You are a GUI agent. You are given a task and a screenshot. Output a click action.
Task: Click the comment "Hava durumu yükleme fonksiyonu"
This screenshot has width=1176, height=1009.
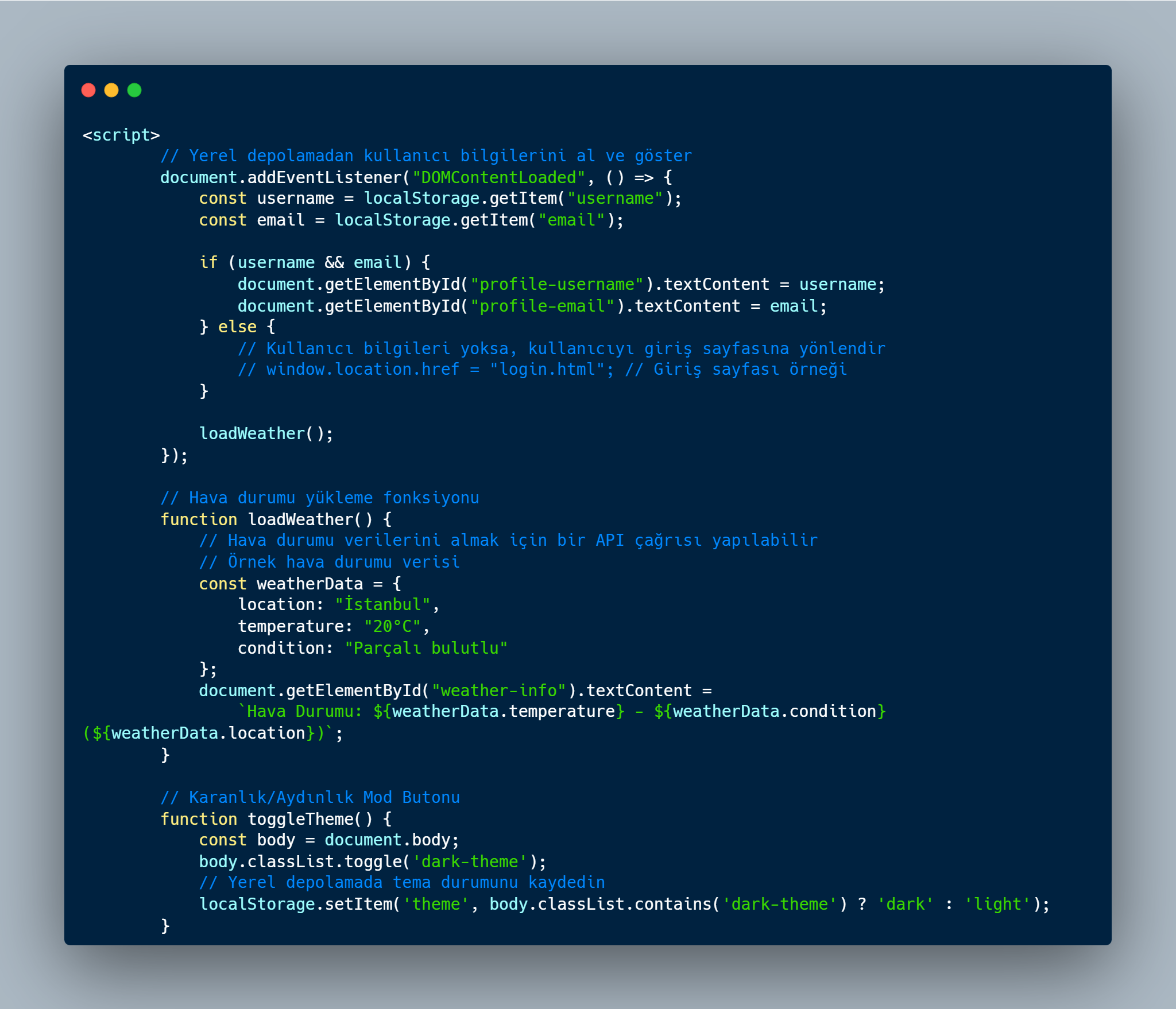(x=320, y=498)
